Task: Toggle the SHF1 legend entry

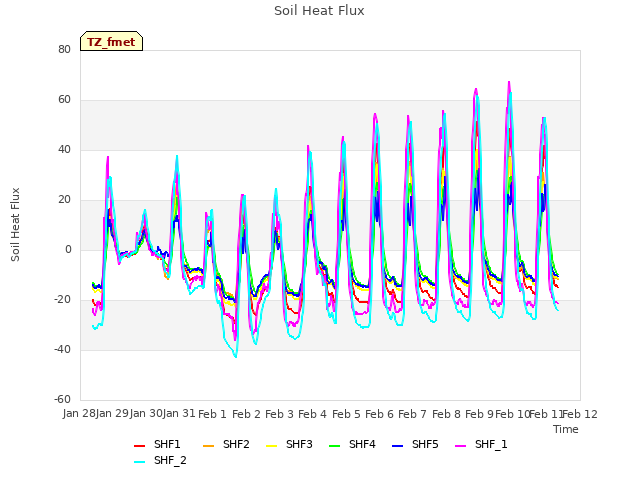Action: 157,444
